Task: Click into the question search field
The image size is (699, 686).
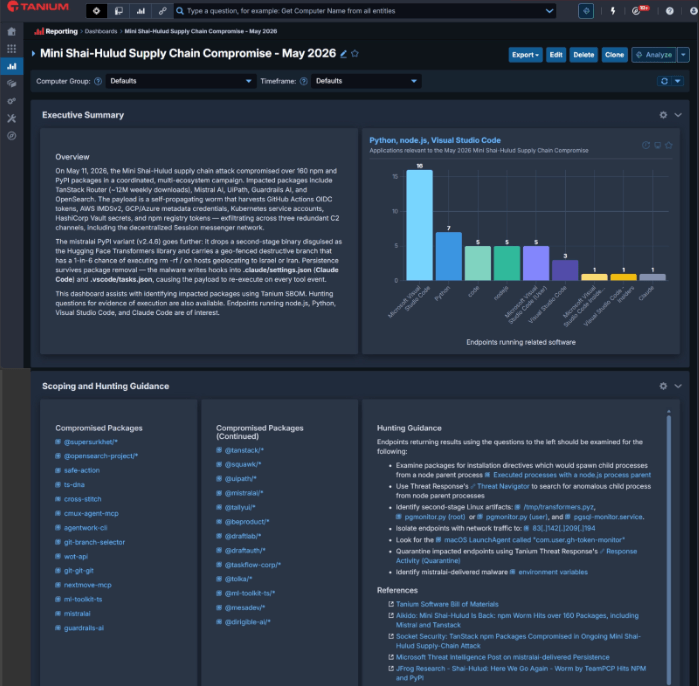Action: [x=361, y=11]
